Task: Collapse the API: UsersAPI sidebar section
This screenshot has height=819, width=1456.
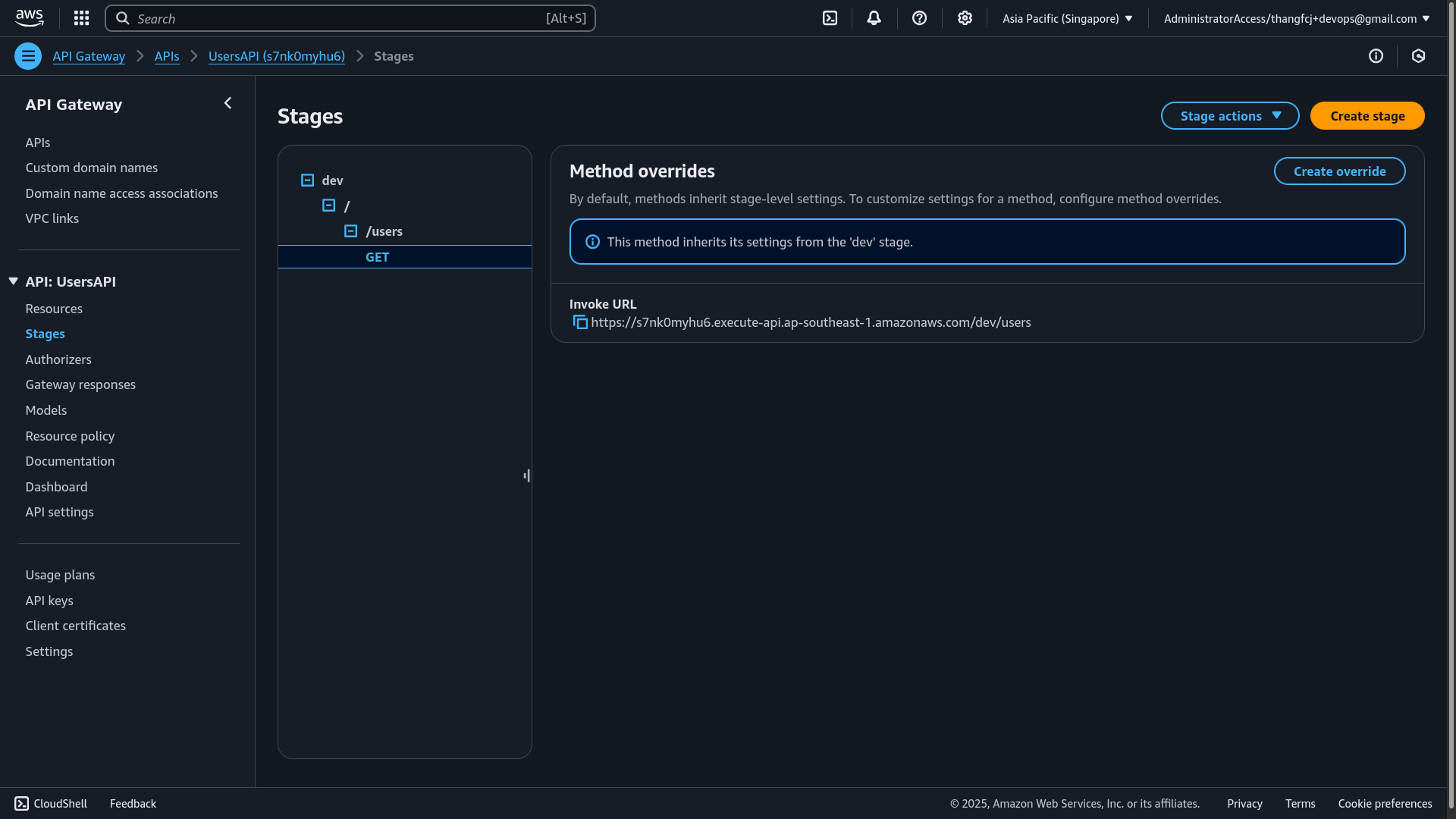Action: [14, 281]
